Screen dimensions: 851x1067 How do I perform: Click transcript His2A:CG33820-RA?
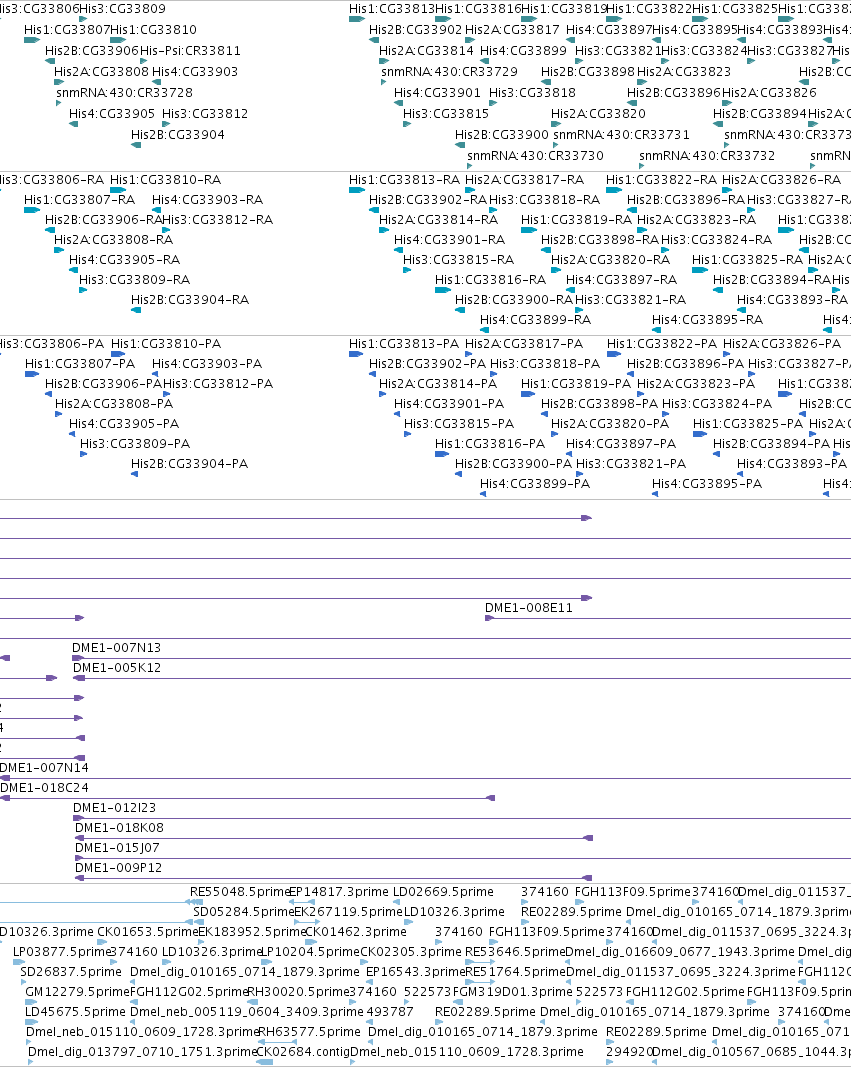(x=610, y=260)
